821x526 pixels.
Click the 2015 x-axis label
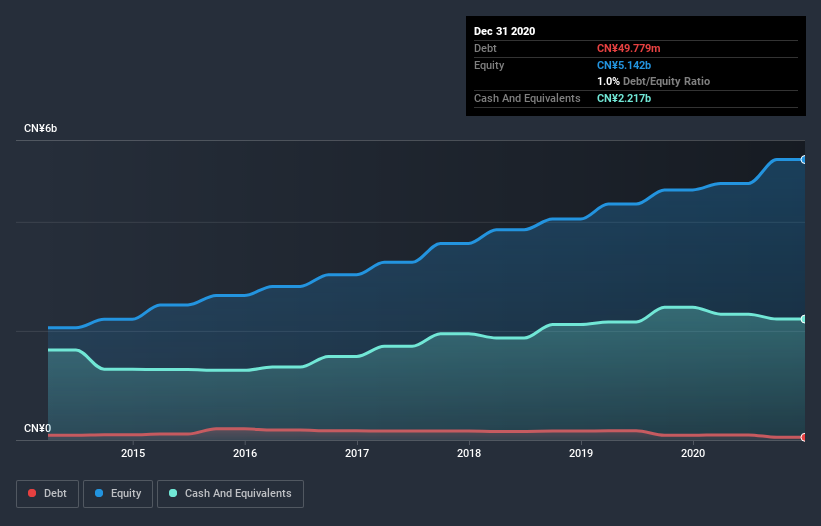(x=133, y=453)
